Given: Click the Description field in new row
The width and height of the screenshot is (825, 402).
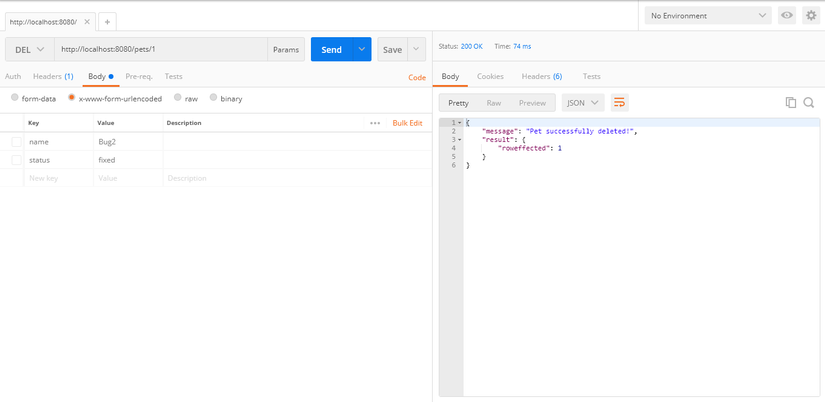Looking at the screenshot, I should click(297, 178).
